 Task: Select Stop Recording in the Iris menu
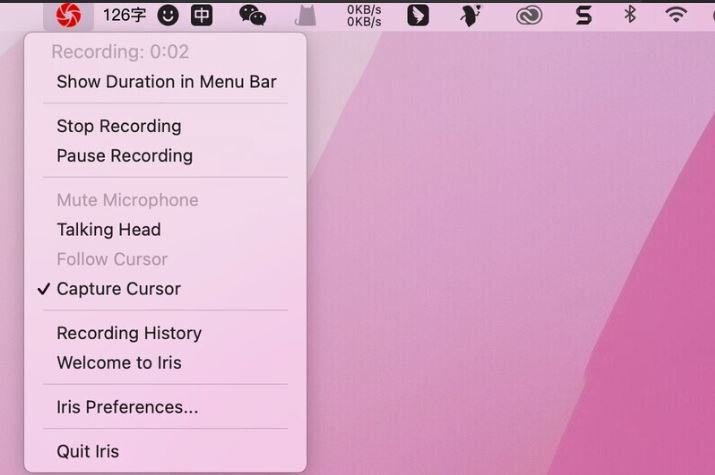(x=166, y=126)
